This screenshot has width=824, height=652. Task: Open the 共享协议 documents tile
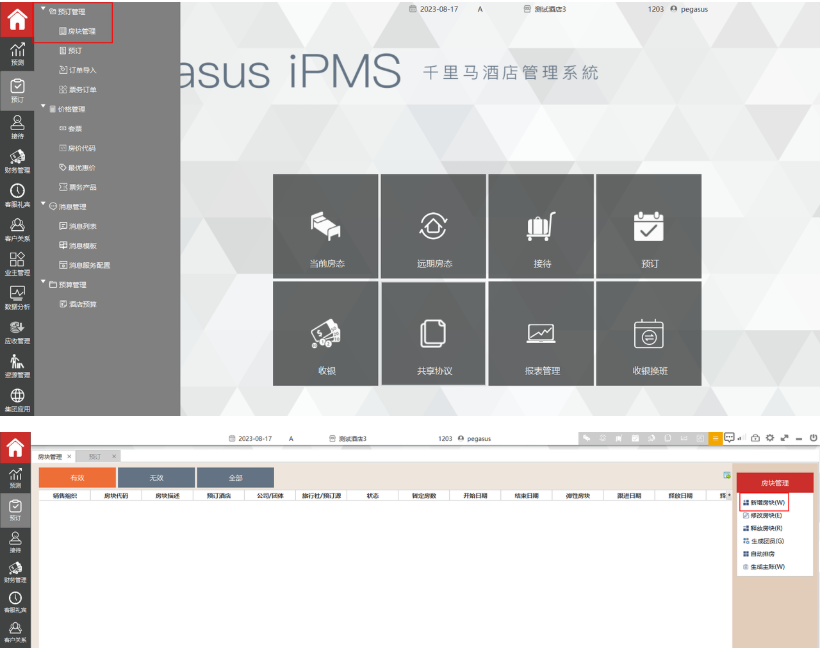coord(434,334)
